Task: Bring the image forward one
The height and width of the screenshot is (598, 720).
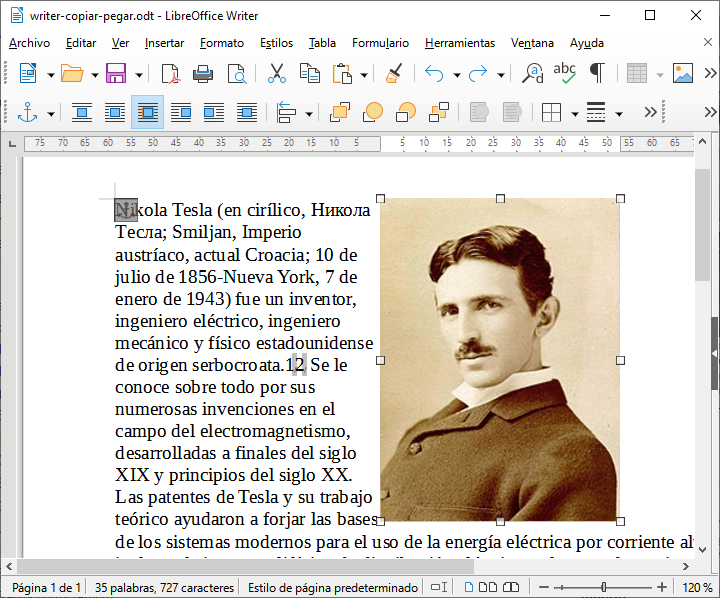Action: [373, 113]
